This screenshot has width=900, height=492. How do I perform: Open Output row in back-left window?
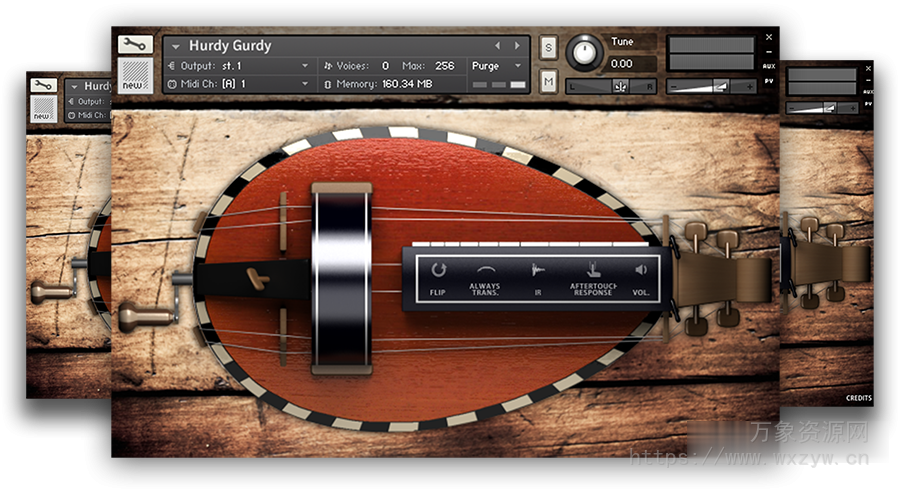[x=89, y=102]
